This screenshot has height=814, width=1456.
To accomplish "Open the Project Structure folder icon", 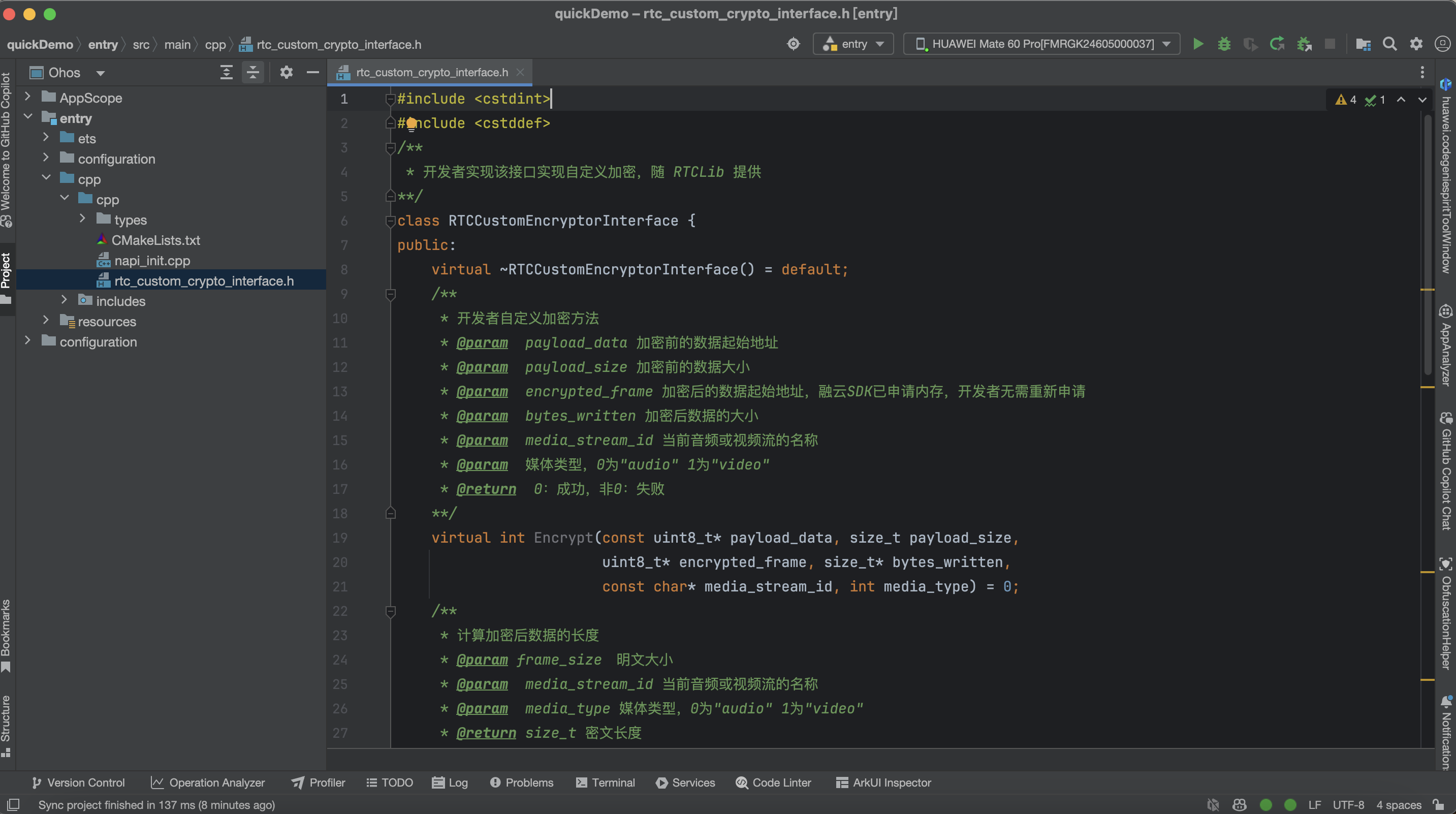I will tap(1364, 44).
